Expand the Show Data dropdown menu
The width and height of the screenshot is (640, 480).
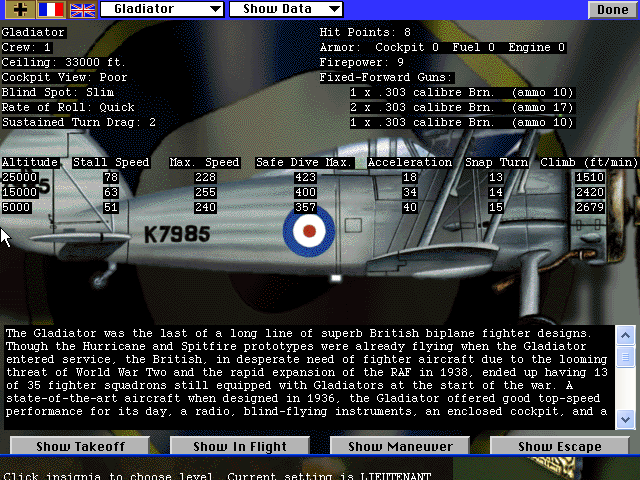285,9
